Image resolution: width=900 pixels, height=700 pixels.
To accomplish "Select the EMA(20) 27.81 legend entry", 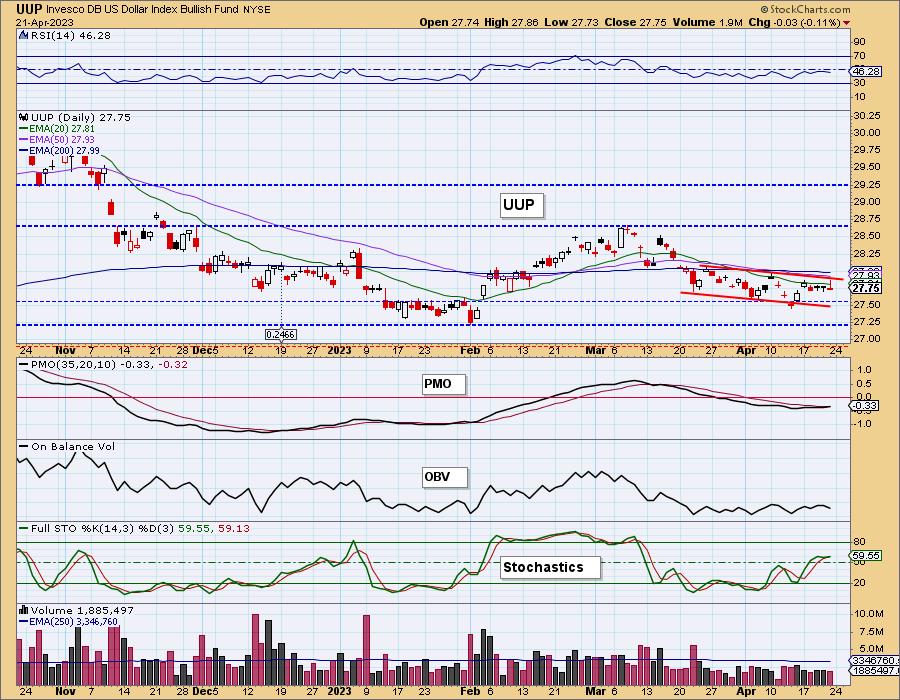I will pyautogui.click(x=57, y=129).
